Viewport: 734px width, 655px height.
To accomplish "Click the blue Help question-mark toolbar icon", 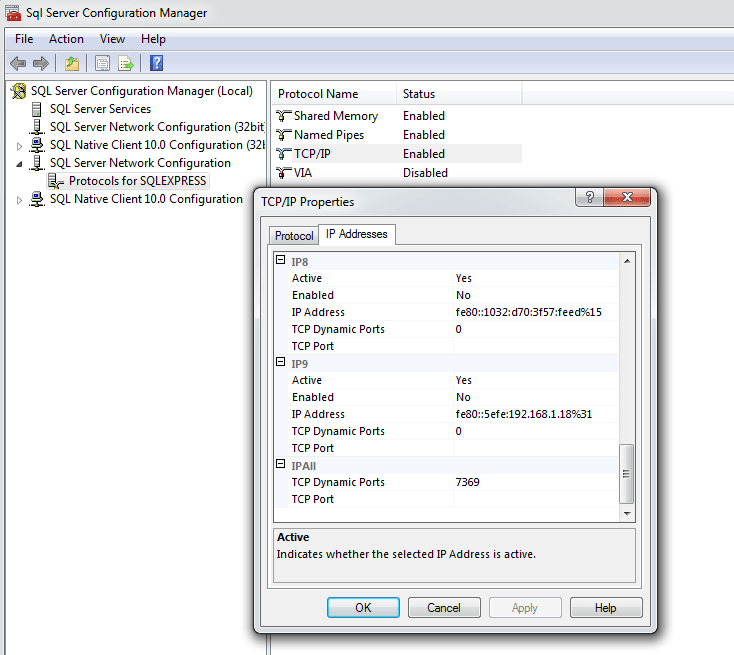I will coord(156,63).
